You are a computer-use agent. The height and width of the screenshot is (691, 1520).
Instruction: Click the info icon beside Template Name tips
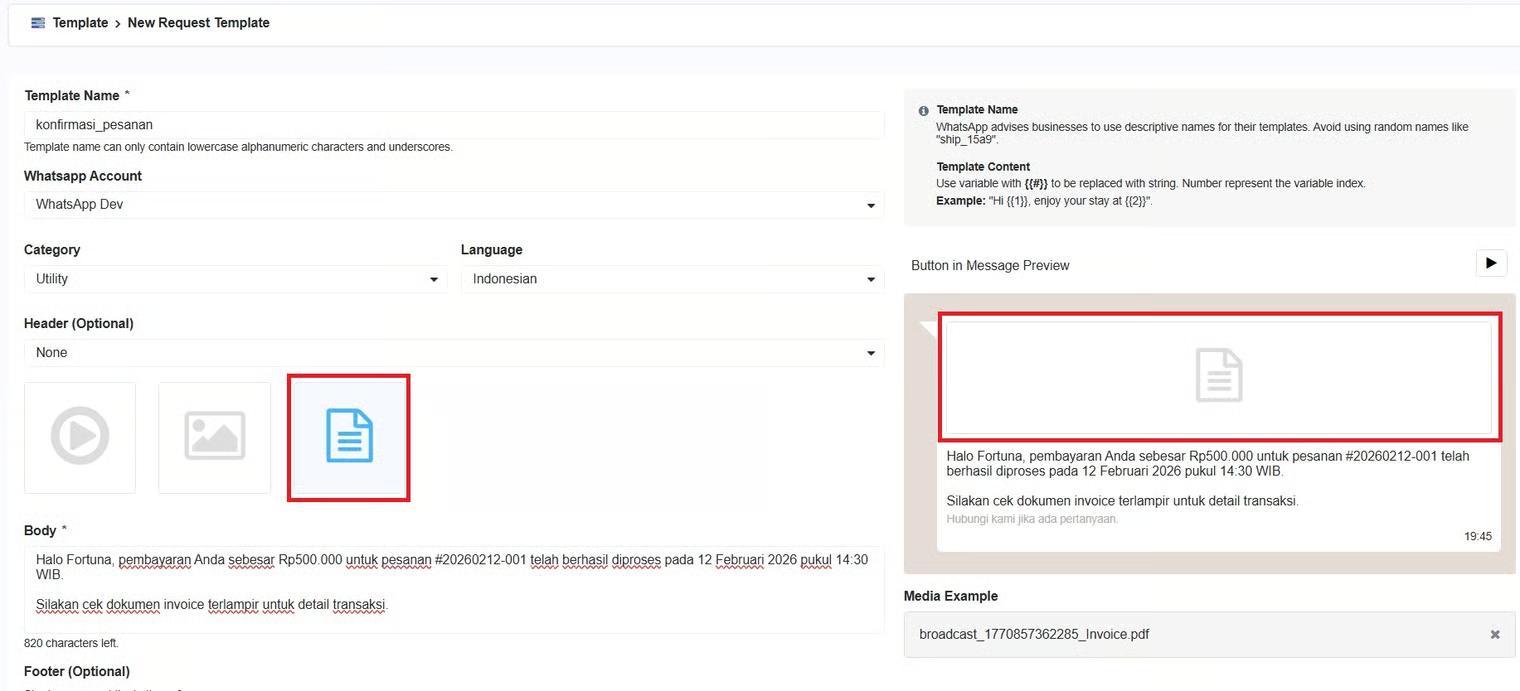click(x=923, y=111)
